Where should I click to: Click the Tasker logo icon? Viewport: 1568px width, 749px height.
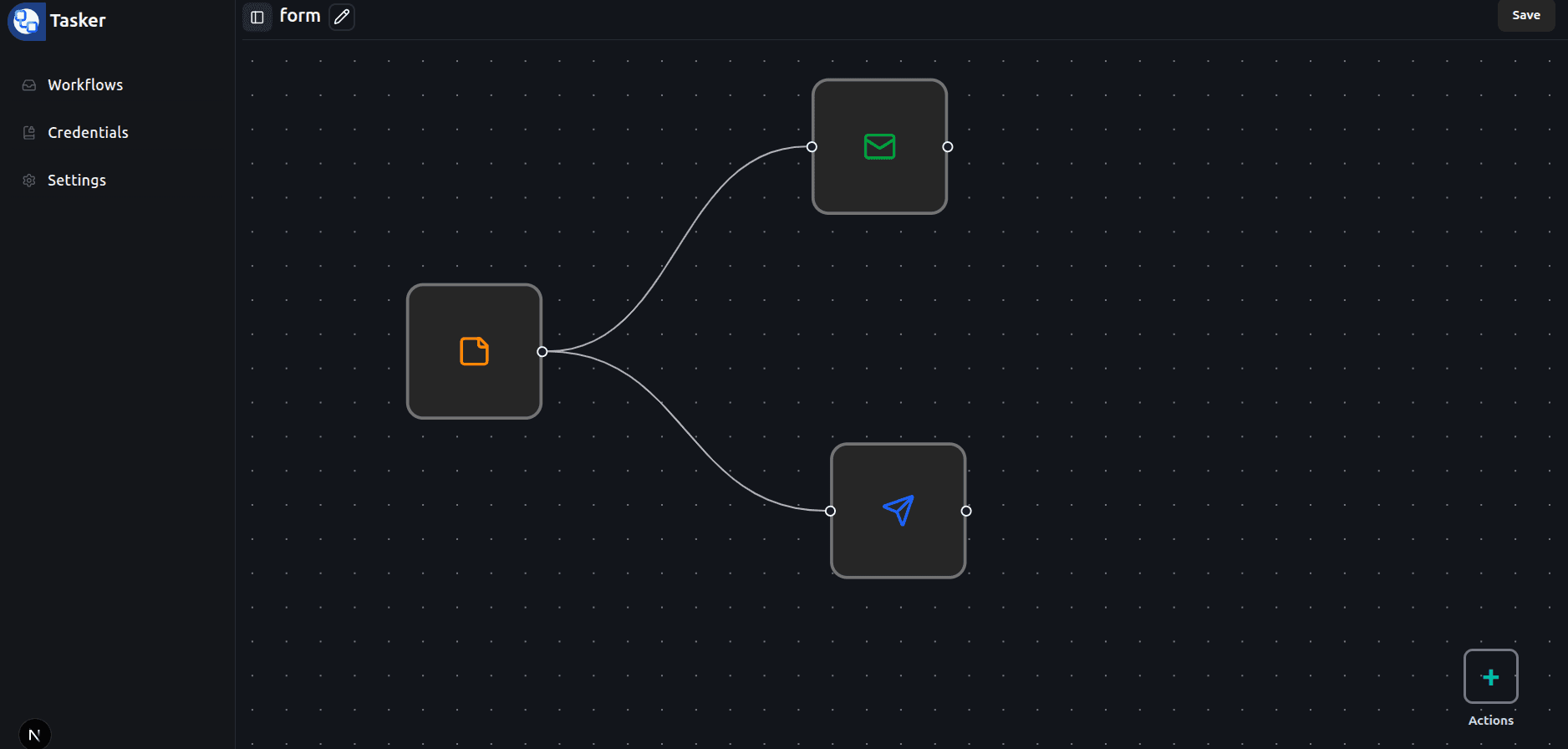click(x=26, y=21)
